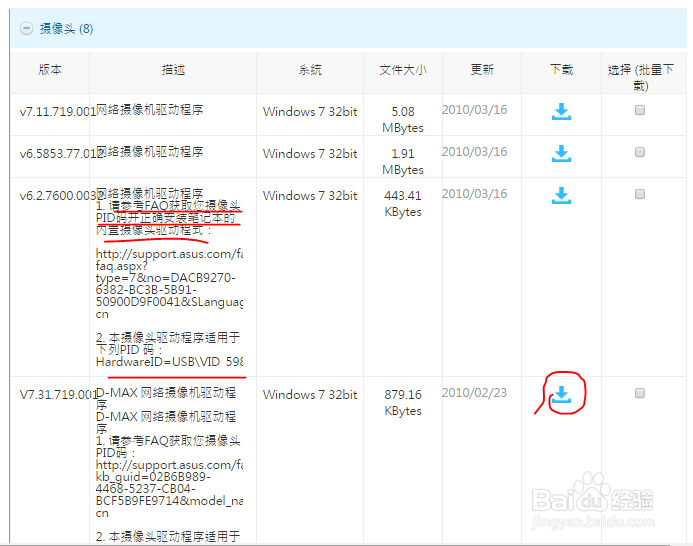The width and height of the screenshot is (693, 546).
Task: Collapse the 摄像头 (8) section
Action: 27,29
